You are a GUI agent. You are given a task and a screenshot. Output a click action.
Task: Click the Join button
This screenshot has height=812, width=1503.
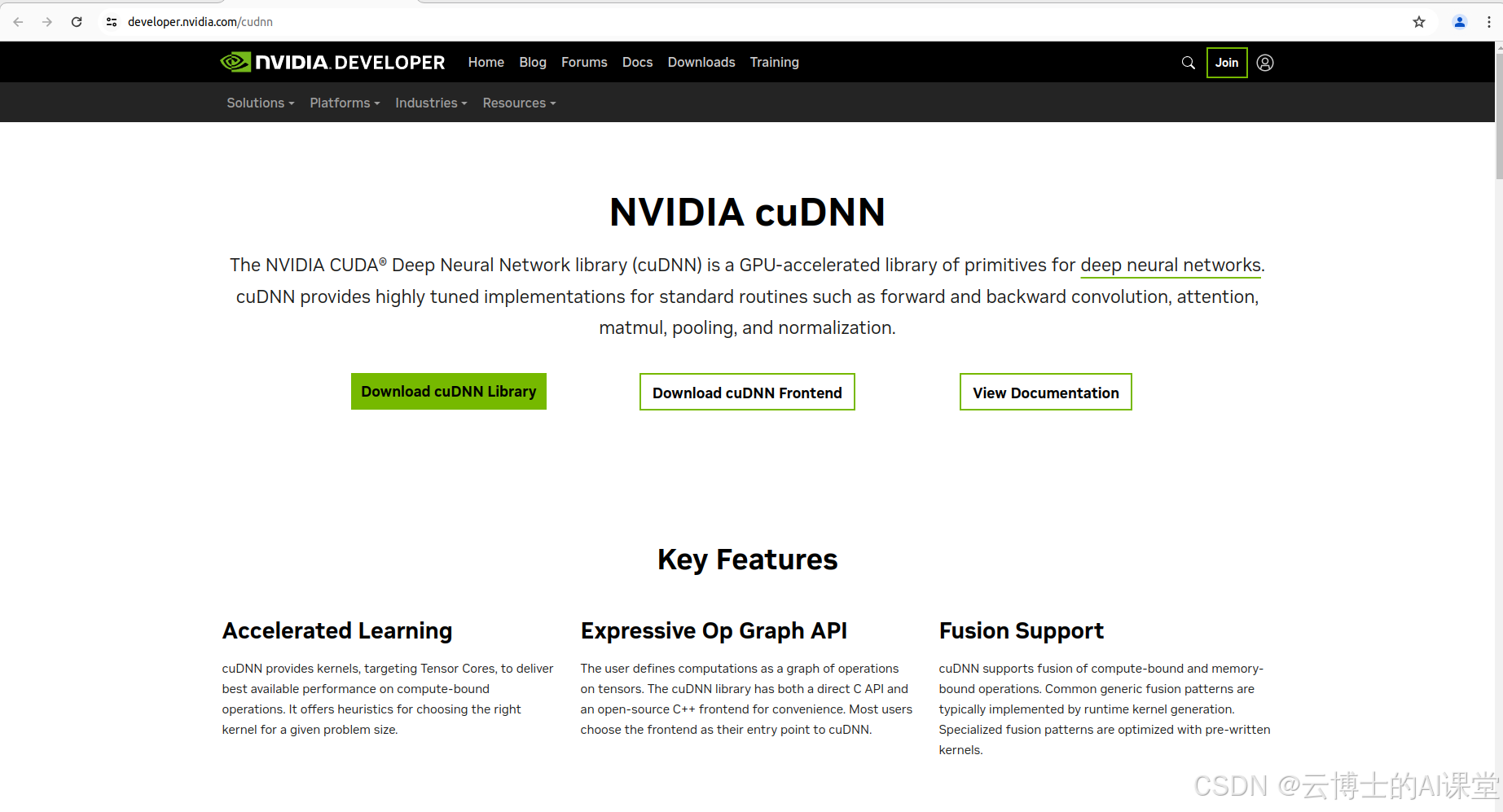pyautogui.click(x=1227, y=63)
